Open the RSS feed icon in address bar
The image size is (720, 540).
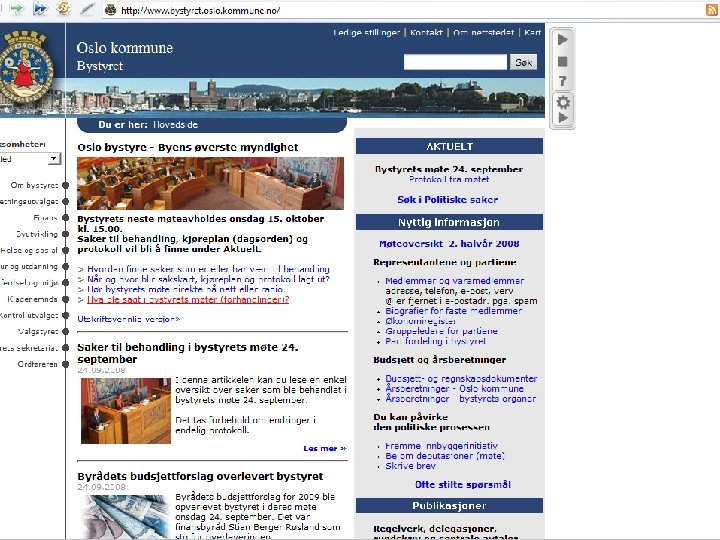coord(712,10)
